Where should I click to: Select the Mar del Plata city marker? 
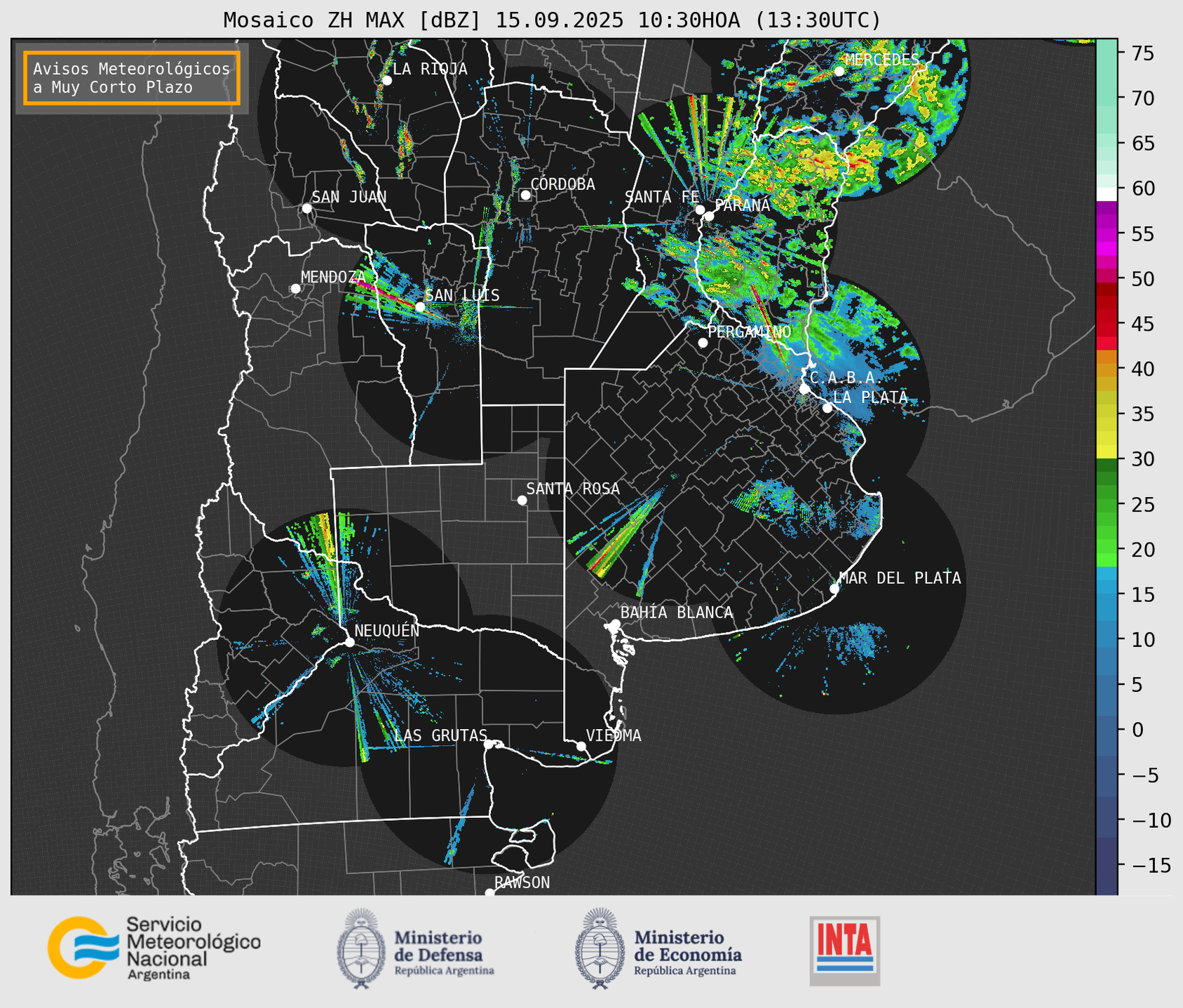[834, 589]
